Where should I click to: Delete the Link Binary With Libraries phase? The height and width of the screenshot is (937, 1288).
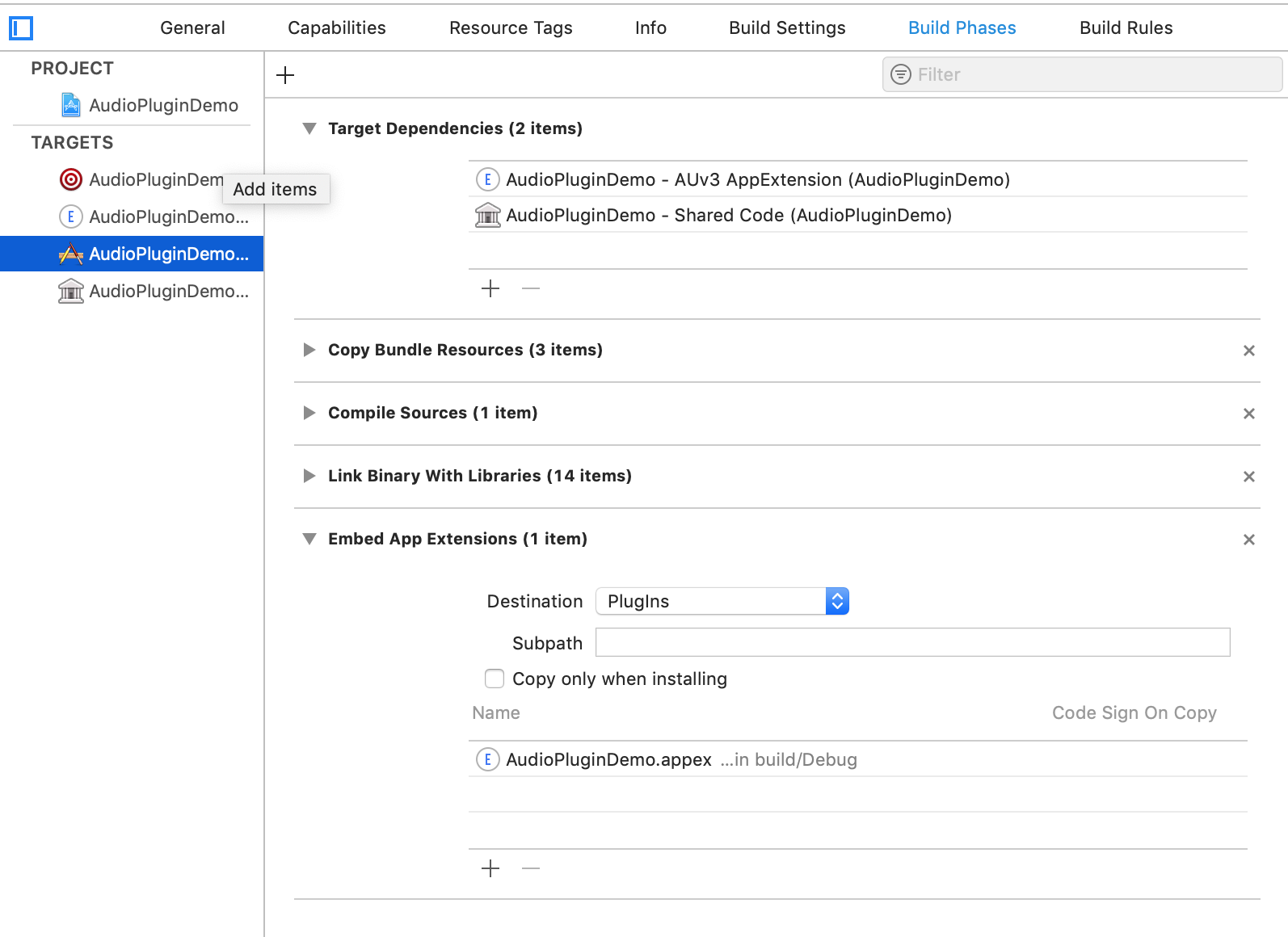pyautogui.click(x=1248, y=477)
